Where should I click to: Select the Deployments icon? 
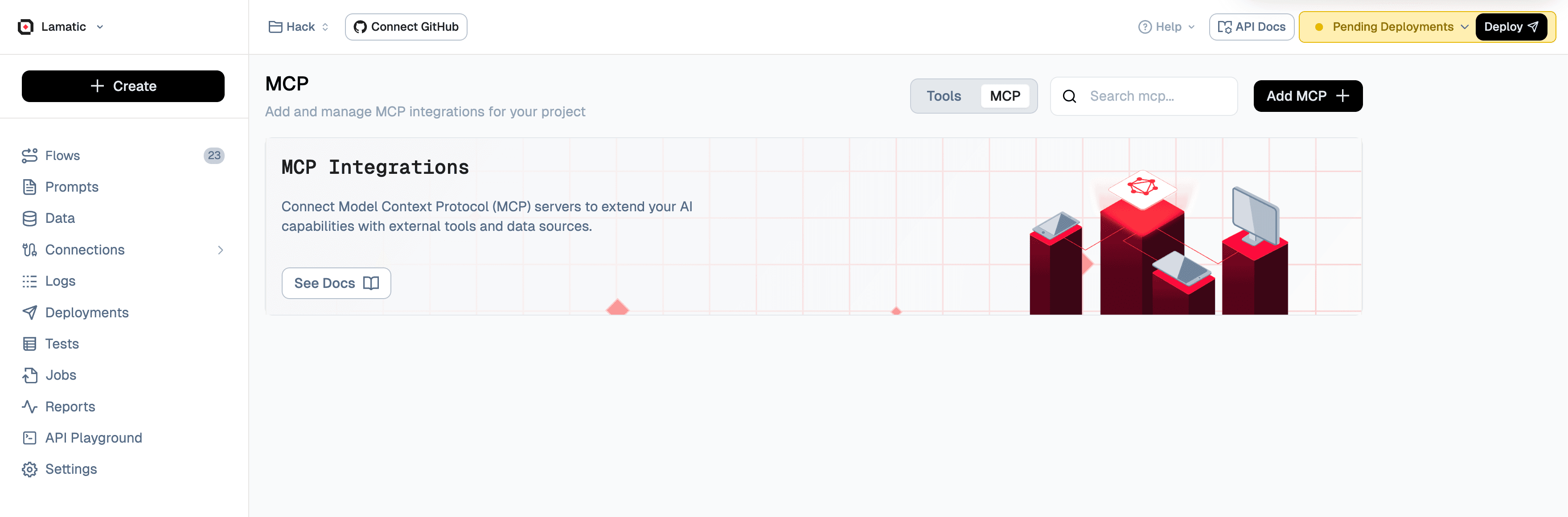pyautogui.click(x=30, y=312)
